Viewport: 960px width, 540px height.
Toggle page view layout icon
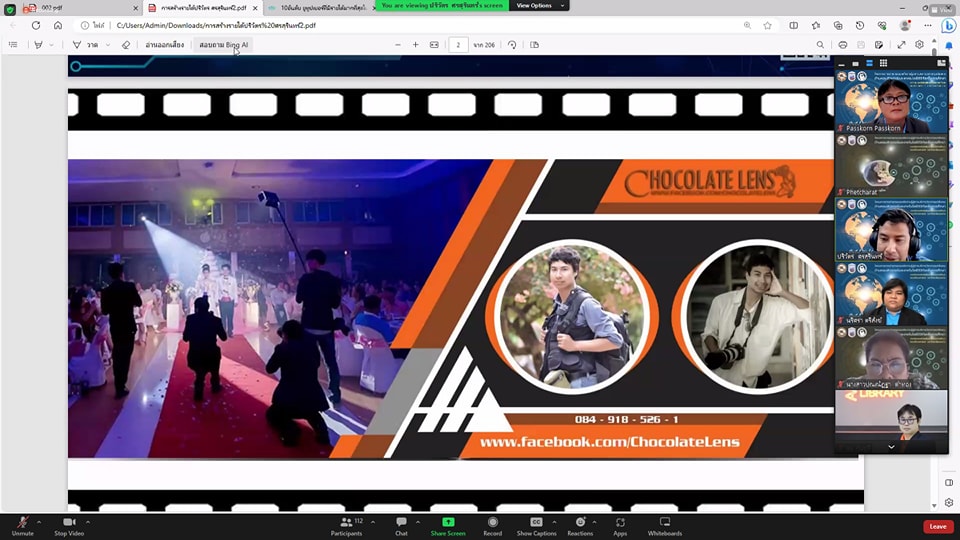point(534,45)
